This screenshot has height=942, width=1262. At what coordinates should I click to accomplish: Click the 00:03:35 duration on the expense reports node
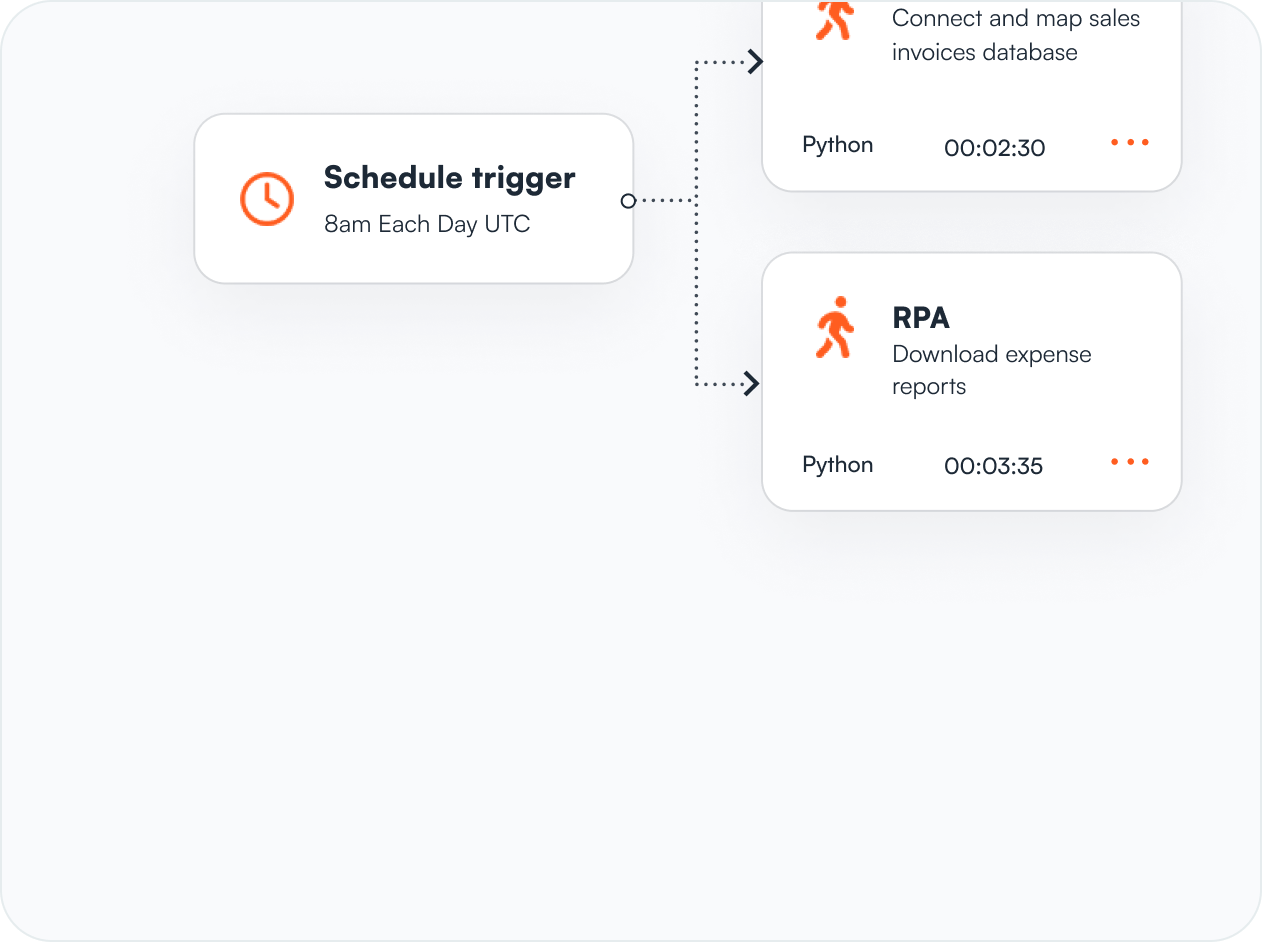993,465
